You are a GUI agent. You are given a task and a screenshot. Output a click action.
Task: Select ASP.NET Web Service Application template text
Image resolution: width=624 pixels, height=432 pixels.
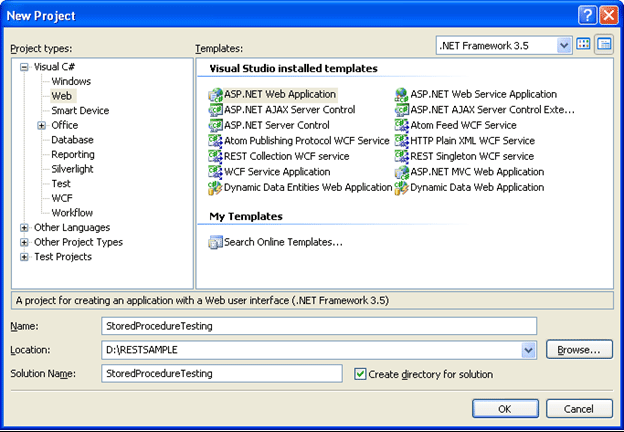click(x=484, y=94)
